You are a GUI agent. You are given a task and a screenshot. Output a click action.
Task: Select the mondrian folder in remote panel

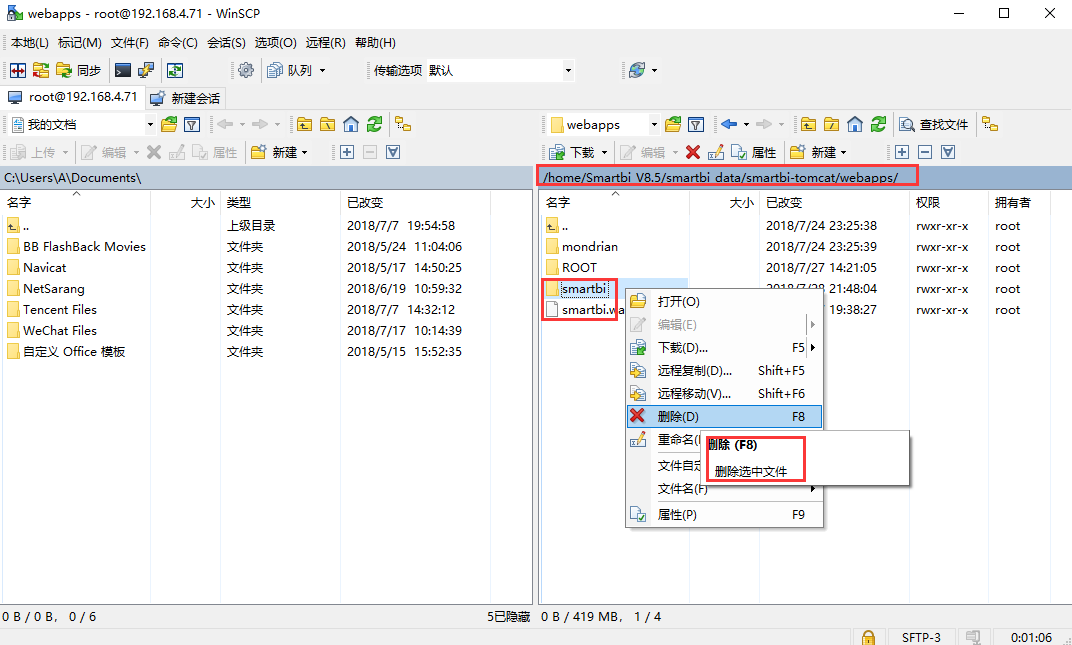tap(589, 246)
